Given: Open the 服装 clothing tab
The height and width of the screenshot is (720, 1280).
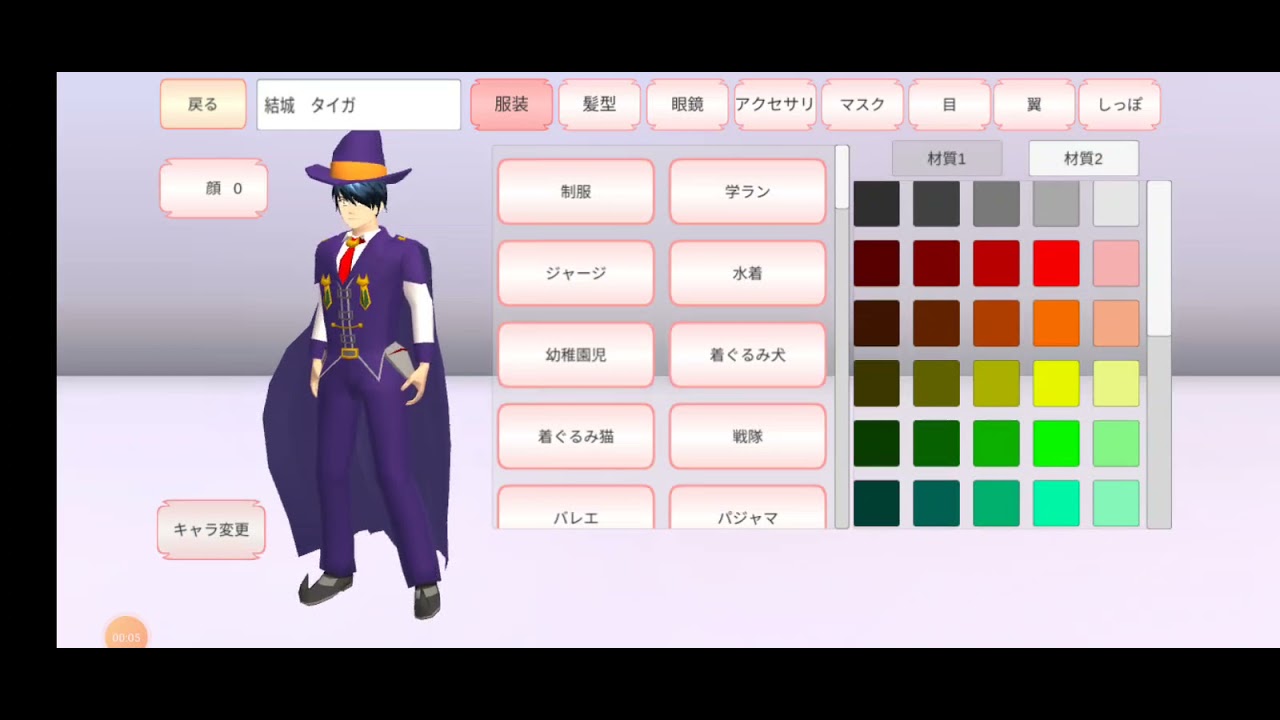Looking at the screenshot, I should [x=511, y=104].
